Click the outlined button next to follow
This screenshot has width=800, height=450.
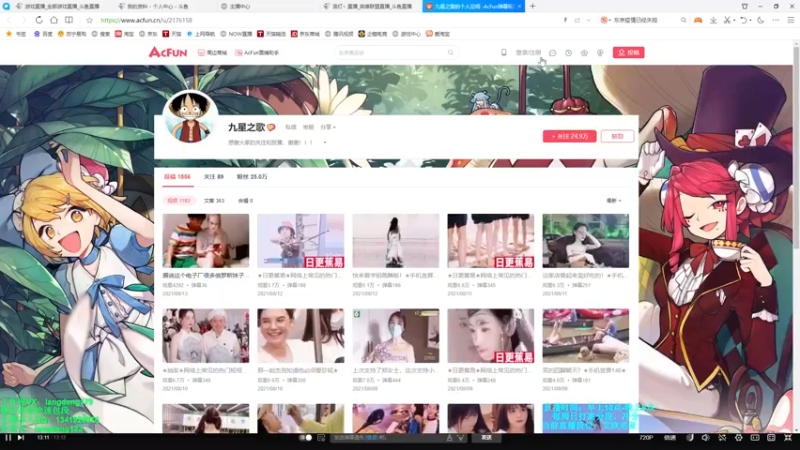[x=617, y=136]
